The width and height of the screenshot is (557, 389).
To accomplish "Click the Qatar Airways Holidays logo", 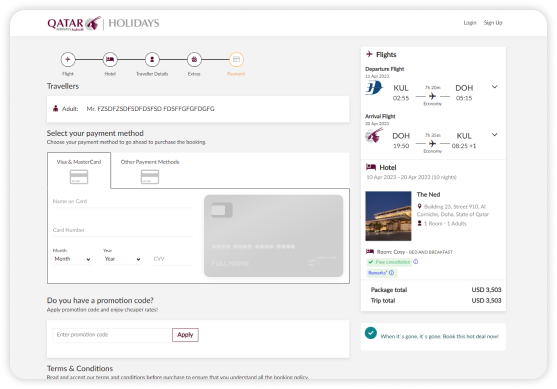I will point(103,23).
